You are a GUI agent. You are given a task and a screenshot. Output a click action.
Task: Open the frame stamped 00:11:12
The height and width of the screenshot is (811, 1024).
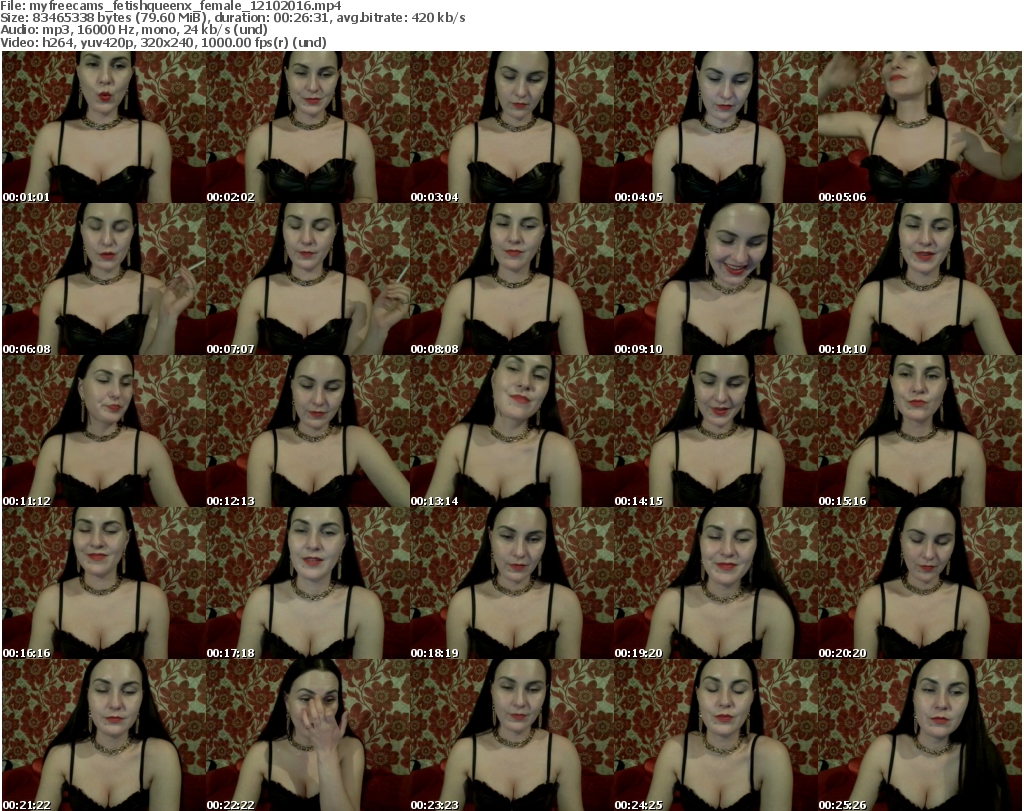[102, 431]
